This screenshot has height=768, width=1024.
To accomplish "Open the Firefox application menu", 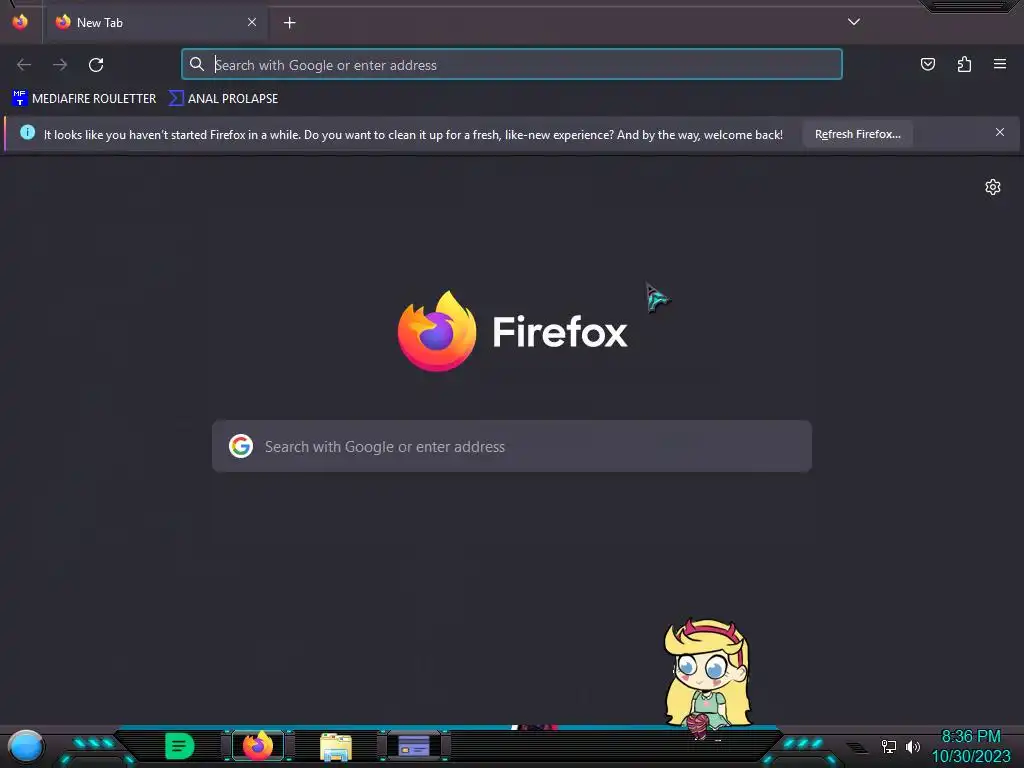I will pos(1000,64).
